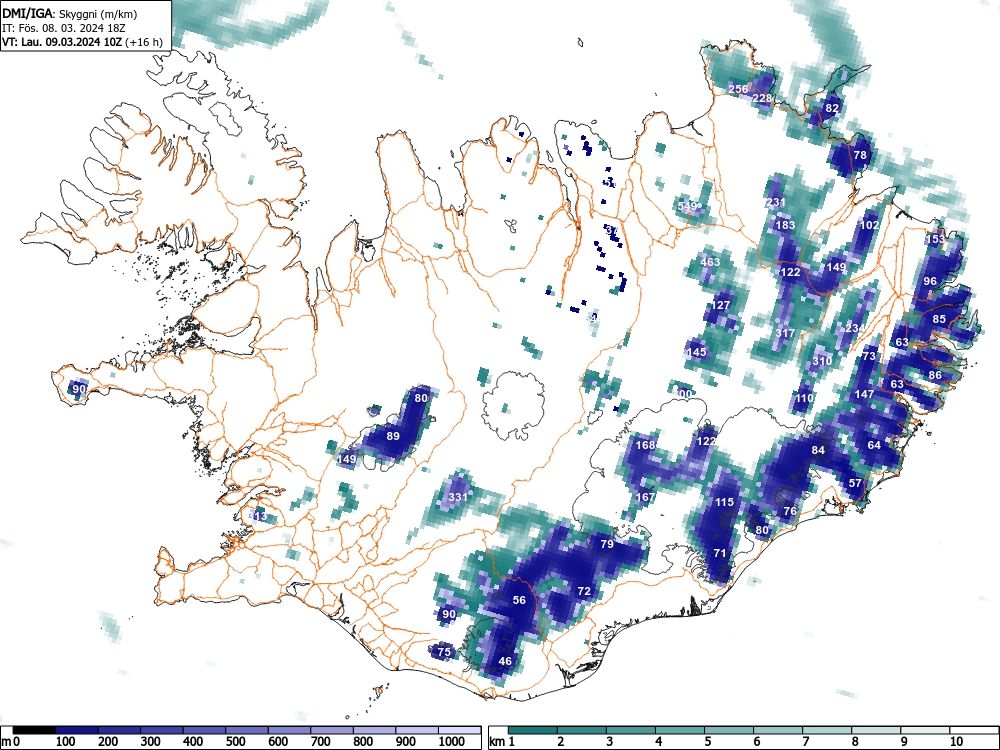Click the visibility value 72
Image resolution: width=1000 pixels, height=750 pixels.
click(584, 591)
